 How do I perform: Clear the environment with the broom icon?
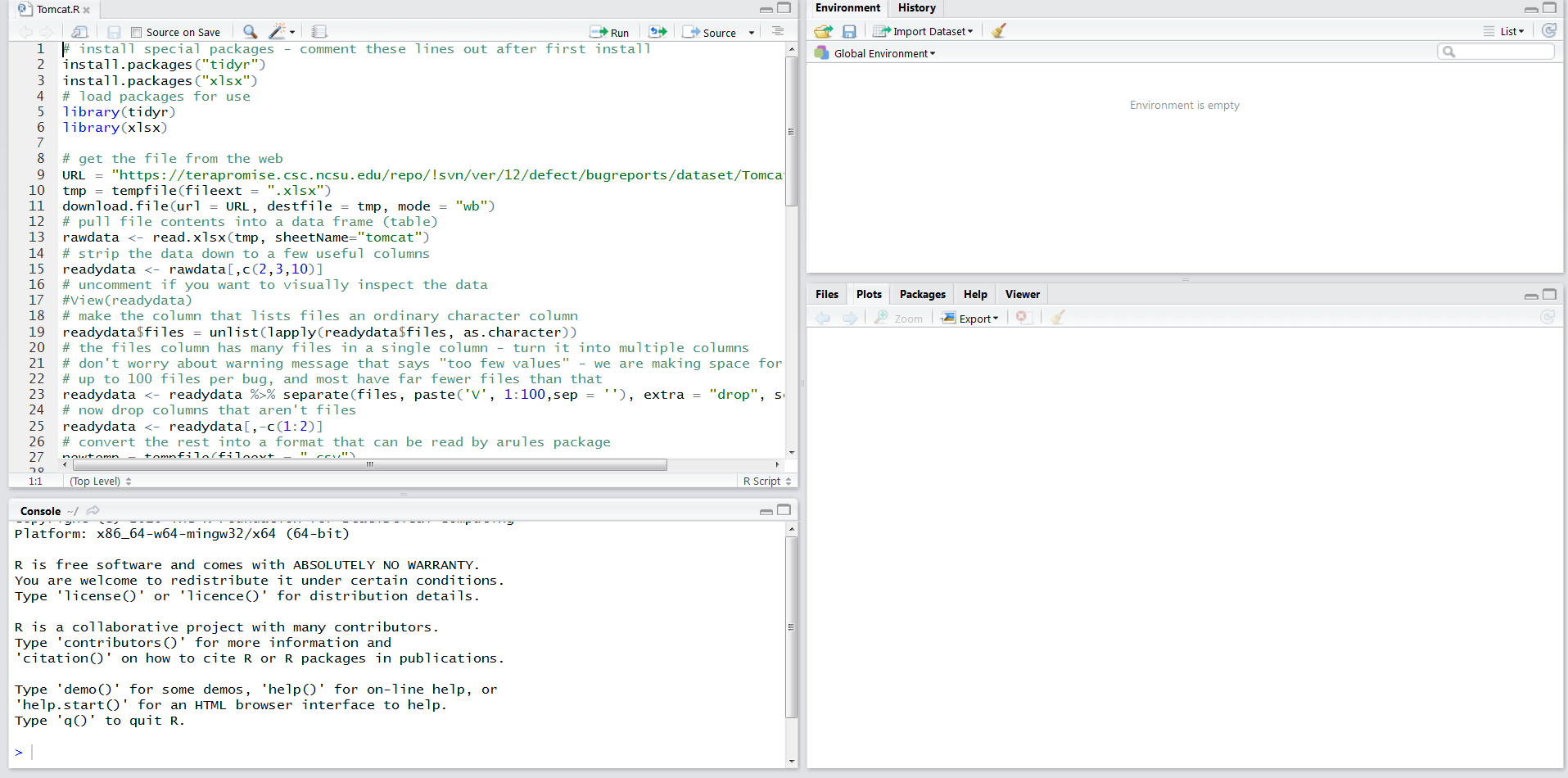click(998, 31)
